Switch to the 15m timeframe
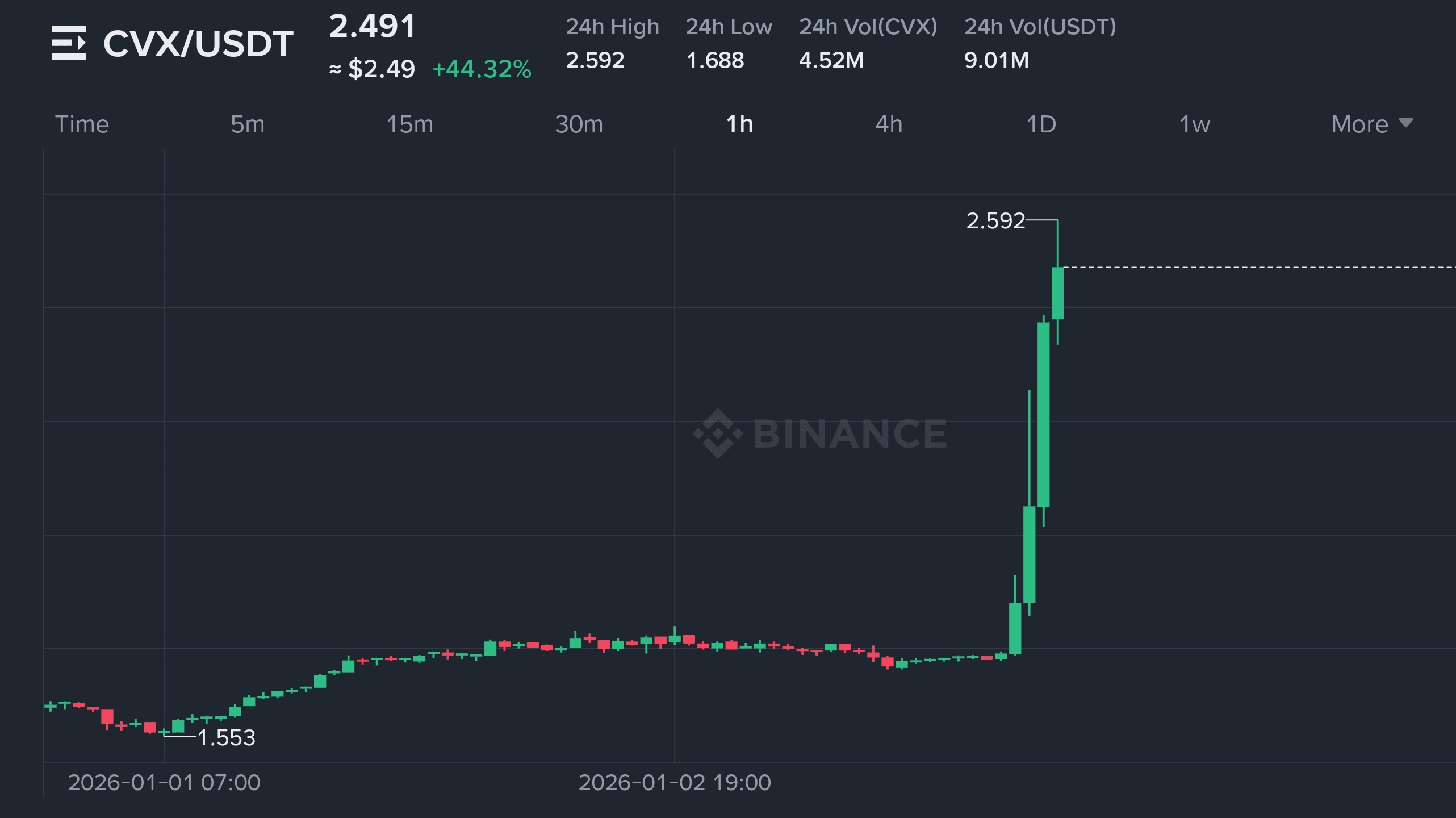The width and height of the screenshot is (1456, 818). point(410,124)
